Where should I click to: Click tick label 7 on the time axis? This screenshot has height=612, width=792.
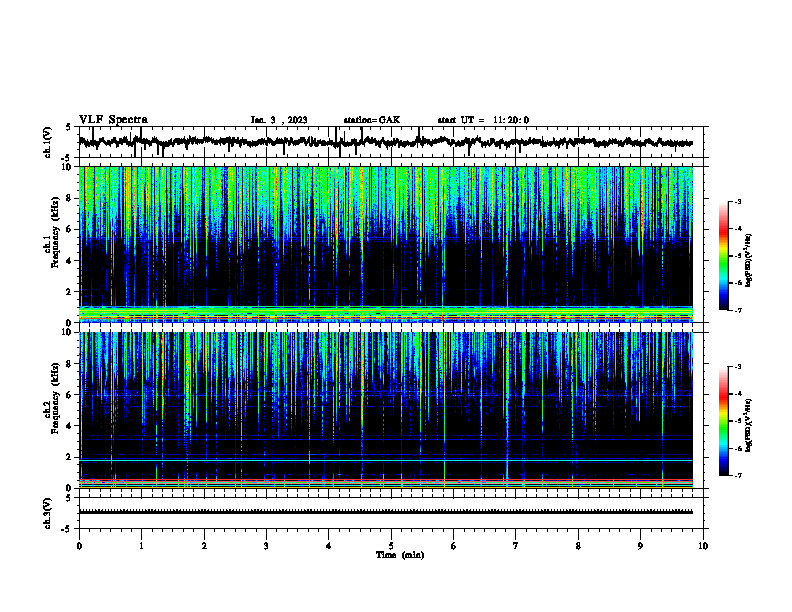point(516,546)
